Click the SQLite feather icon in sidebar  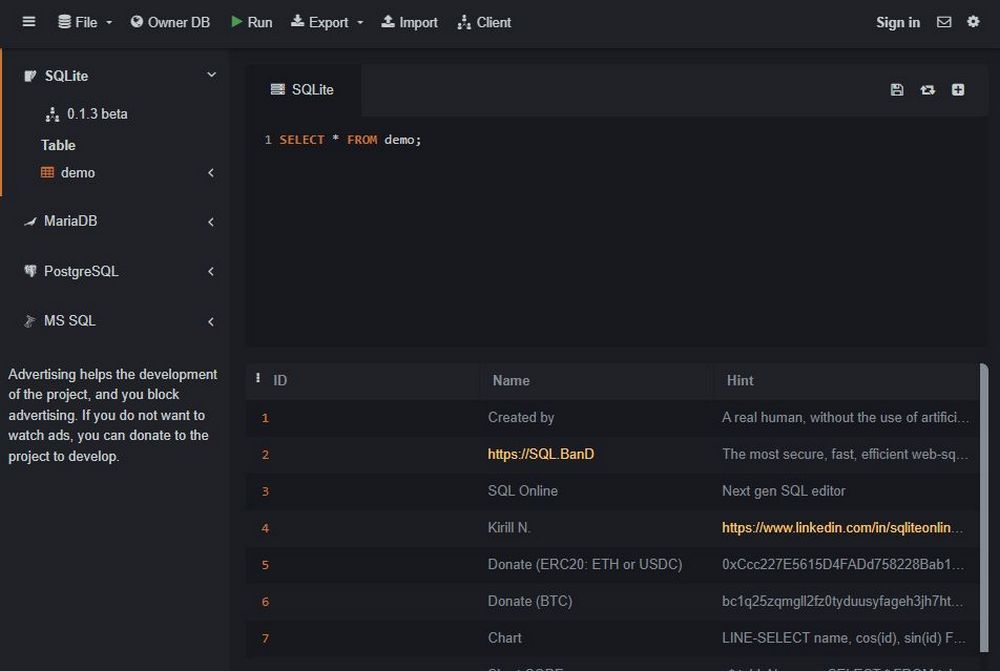30,76
